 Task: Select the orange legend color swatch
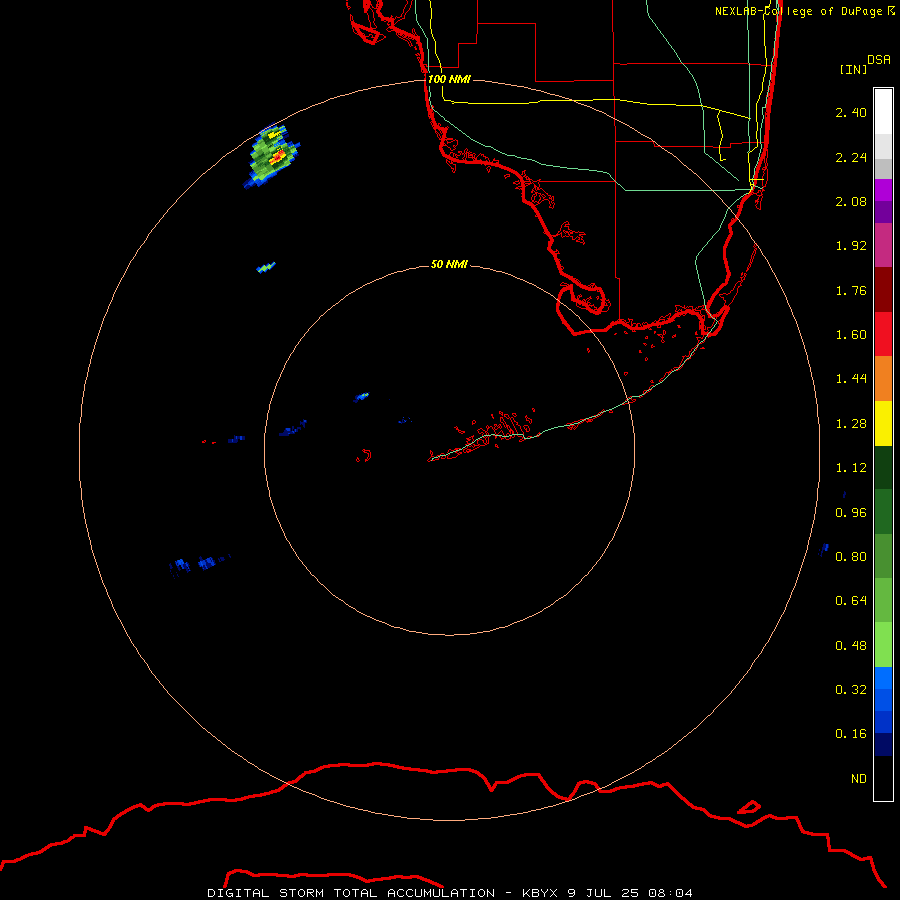tap(883, 379)
